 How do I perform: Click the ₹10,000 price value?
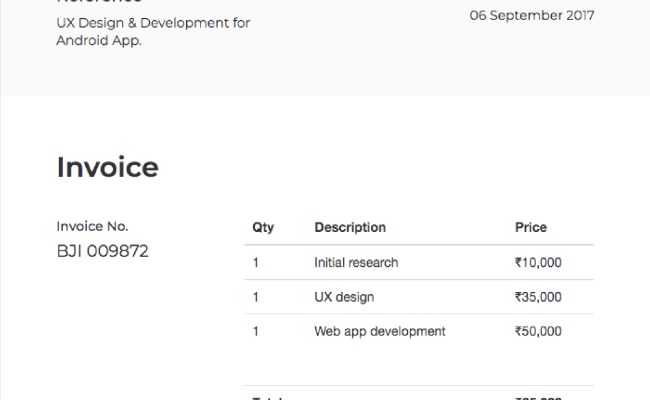point(538,263)
